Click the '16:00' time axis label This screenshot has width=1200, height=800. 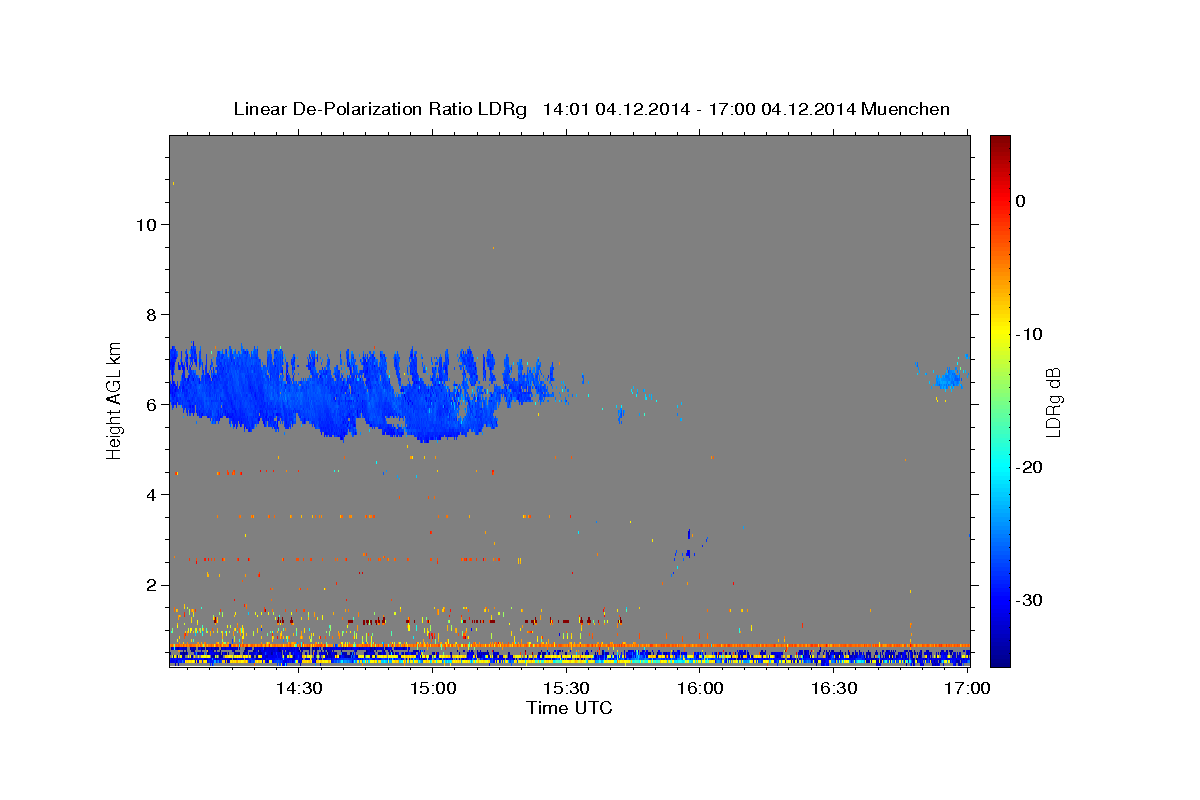click(700, 688)
